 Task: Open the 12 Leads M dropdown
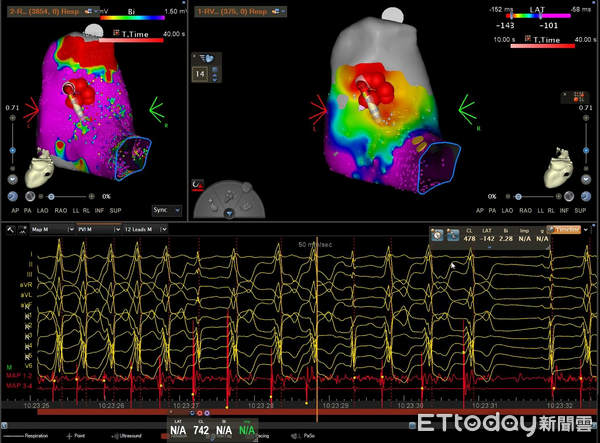point(145,230)
